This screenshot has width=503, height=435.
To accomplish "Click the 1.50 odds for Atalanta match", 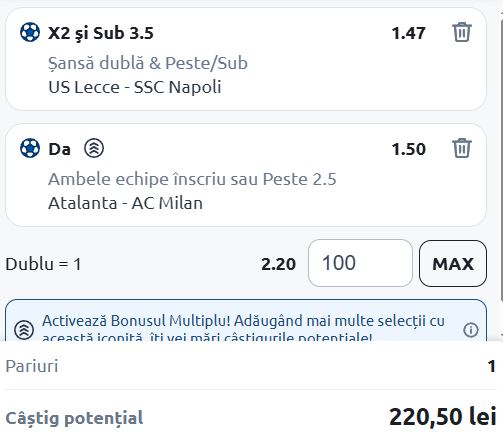I will [408, 149].
